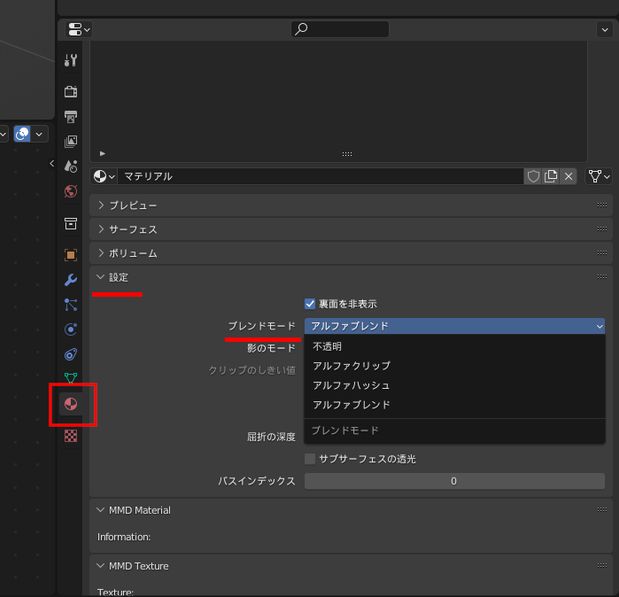Choose アルファハッシュ blend mode option
Image resolution: width=619 pixels, height=597 pixels.
351,385
